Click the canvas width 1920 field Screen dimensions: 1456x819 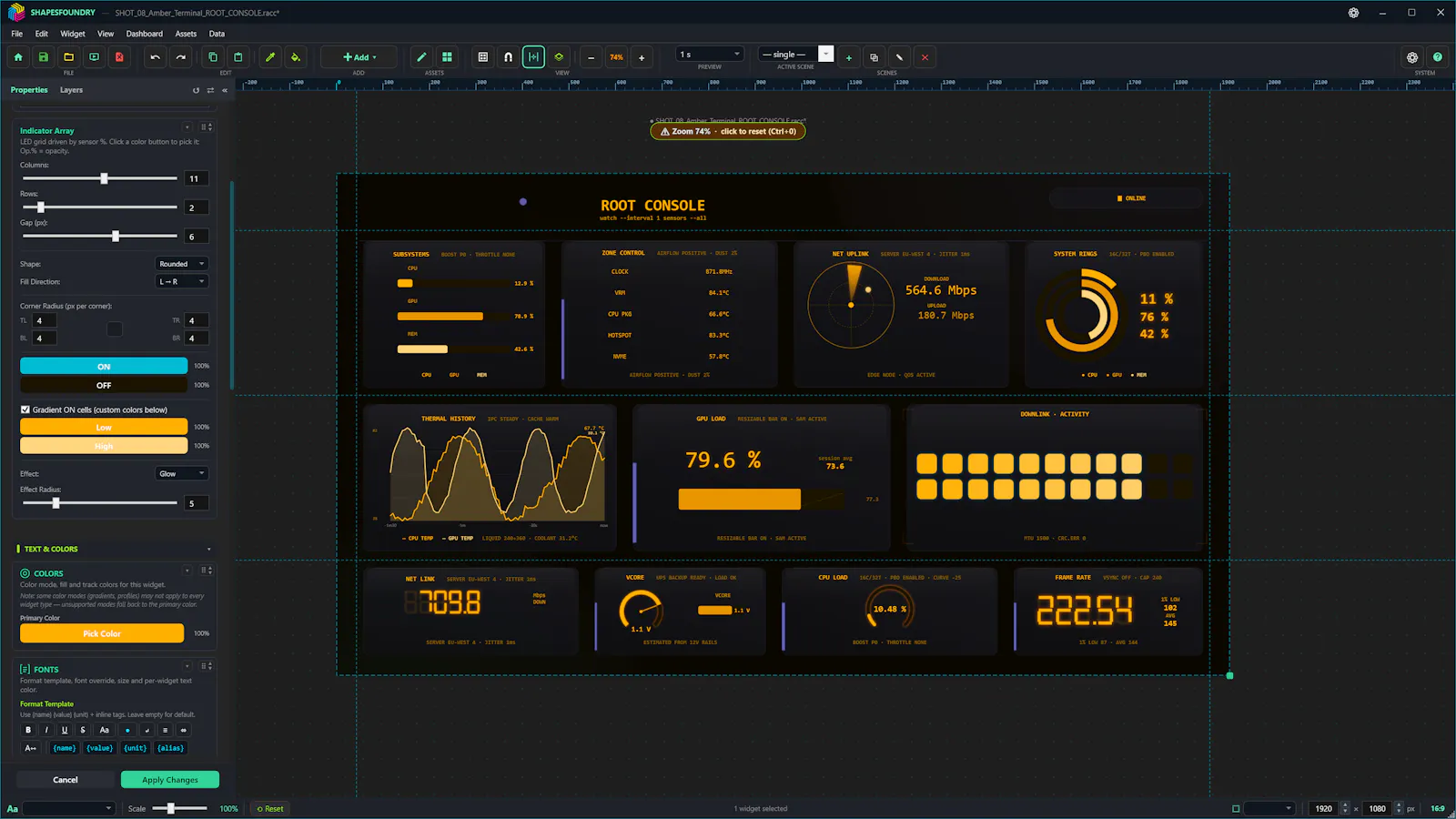[x=1323, y=808]
